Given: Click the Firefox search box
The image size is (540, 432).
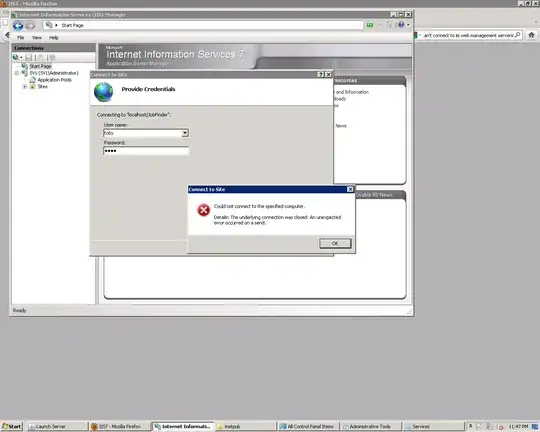Looking at the screenshot, I should pyautogui.click(x=468, y=35).
